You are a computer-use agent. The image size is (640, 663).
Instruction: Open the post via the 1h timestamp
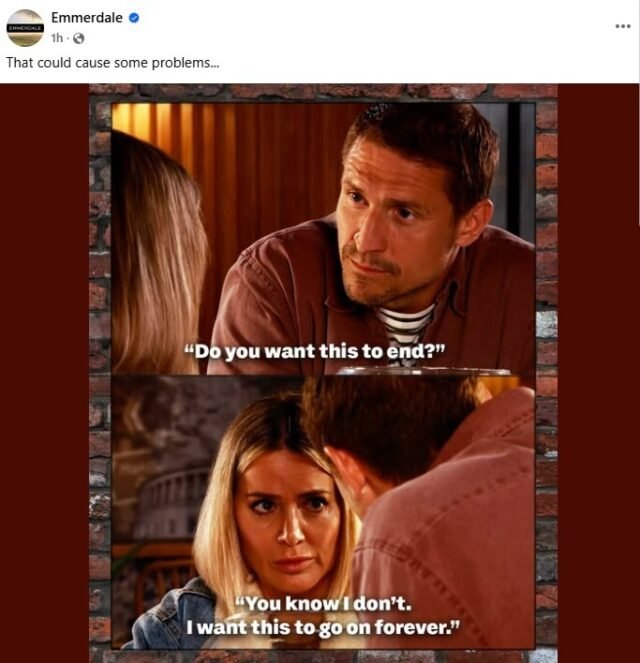57,38
